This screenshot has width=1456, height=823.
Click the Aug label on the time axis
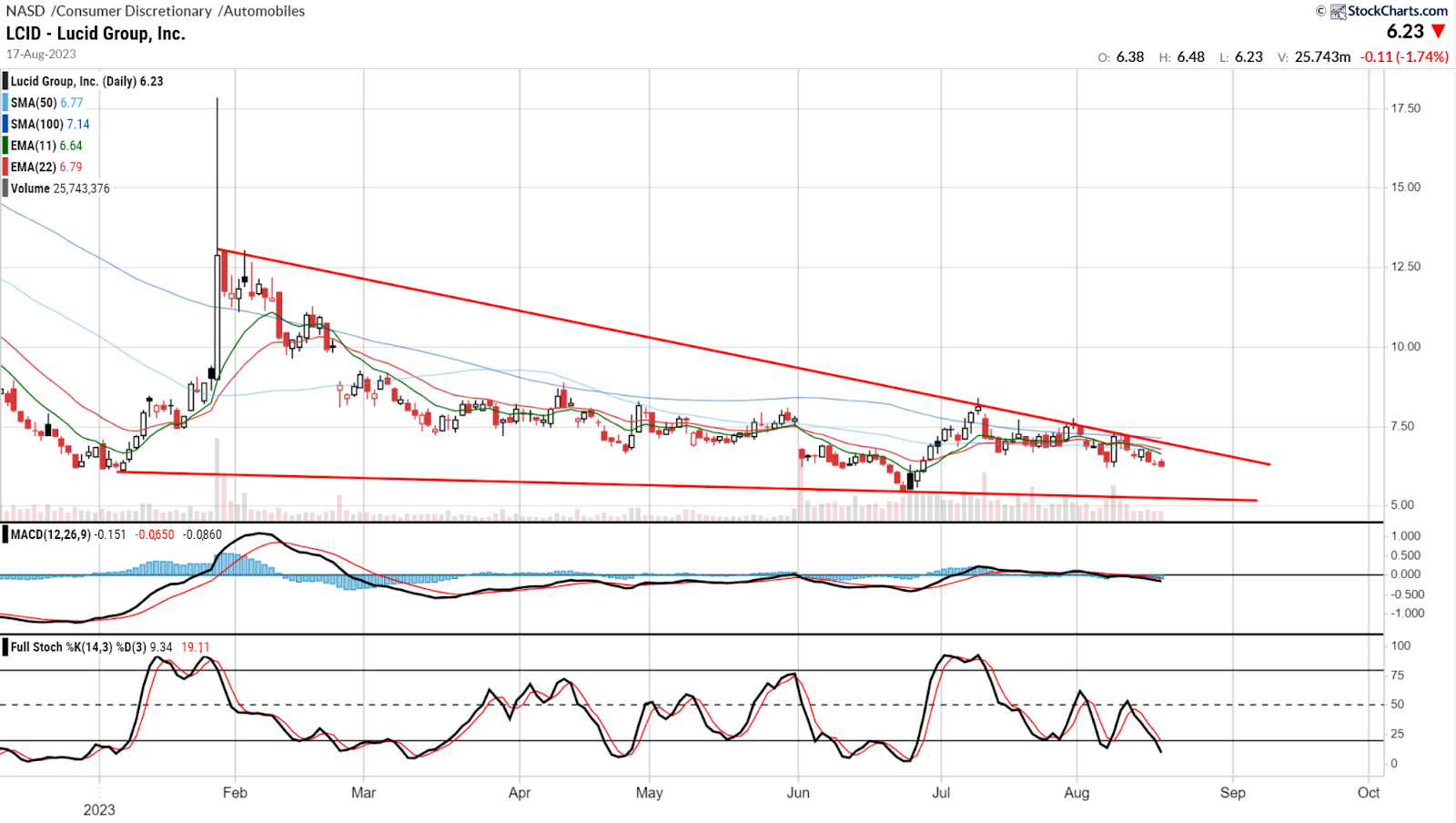[x=1077, y=793]
